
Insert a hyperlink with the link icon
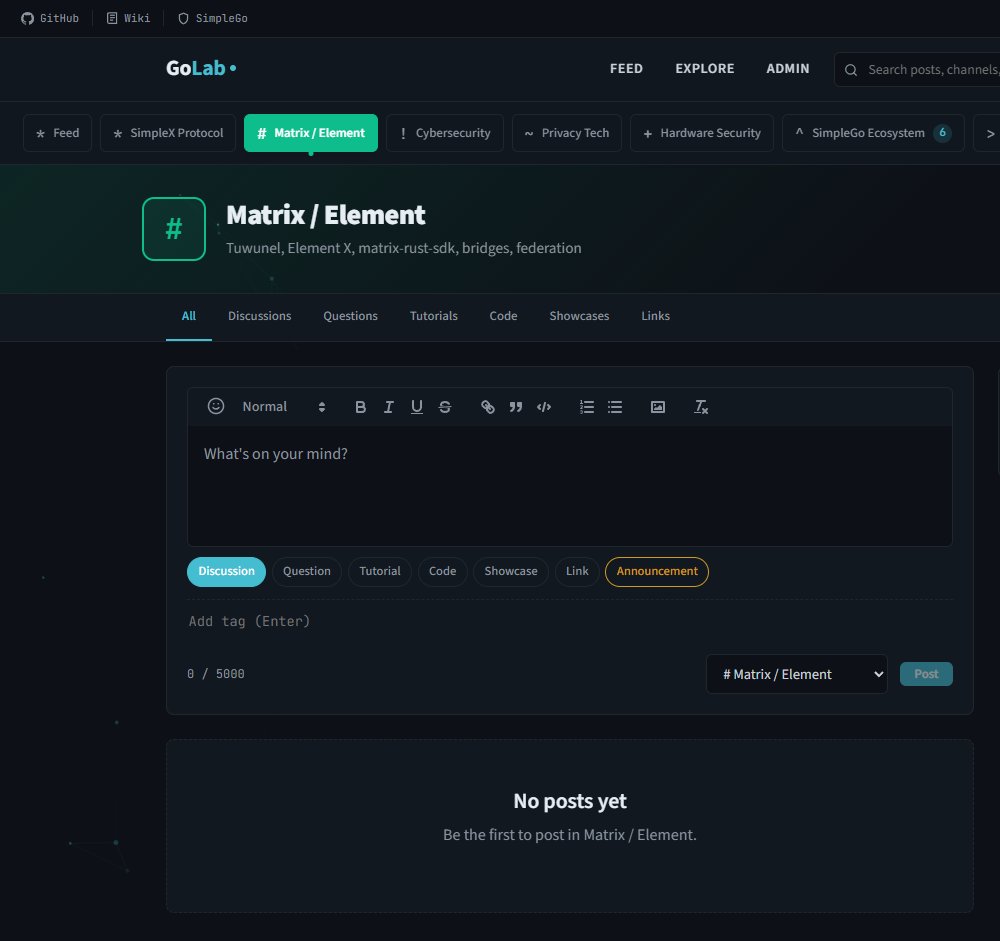488,407
